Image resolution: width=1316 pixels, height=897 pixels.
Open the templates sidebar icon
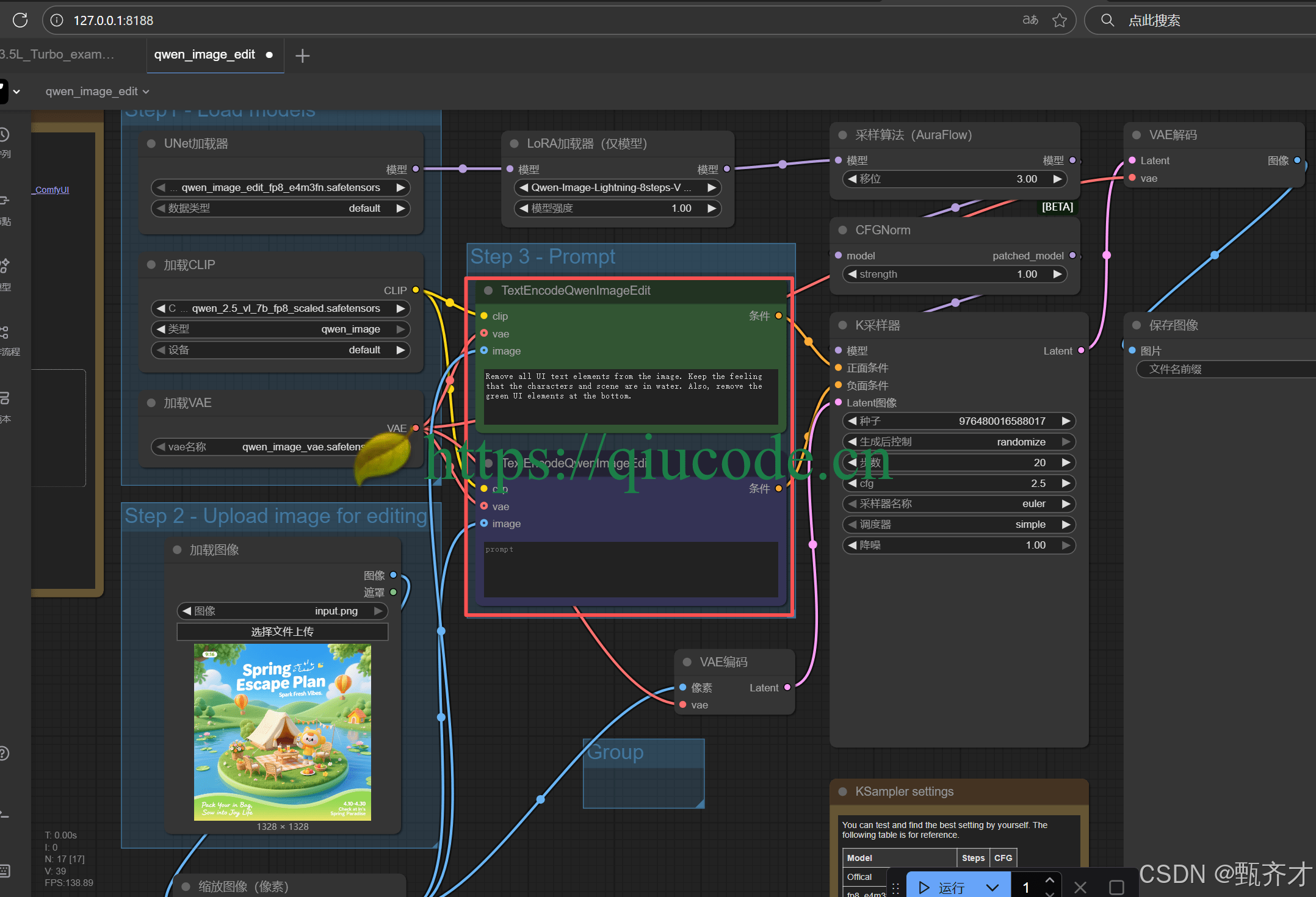(5, 398)
